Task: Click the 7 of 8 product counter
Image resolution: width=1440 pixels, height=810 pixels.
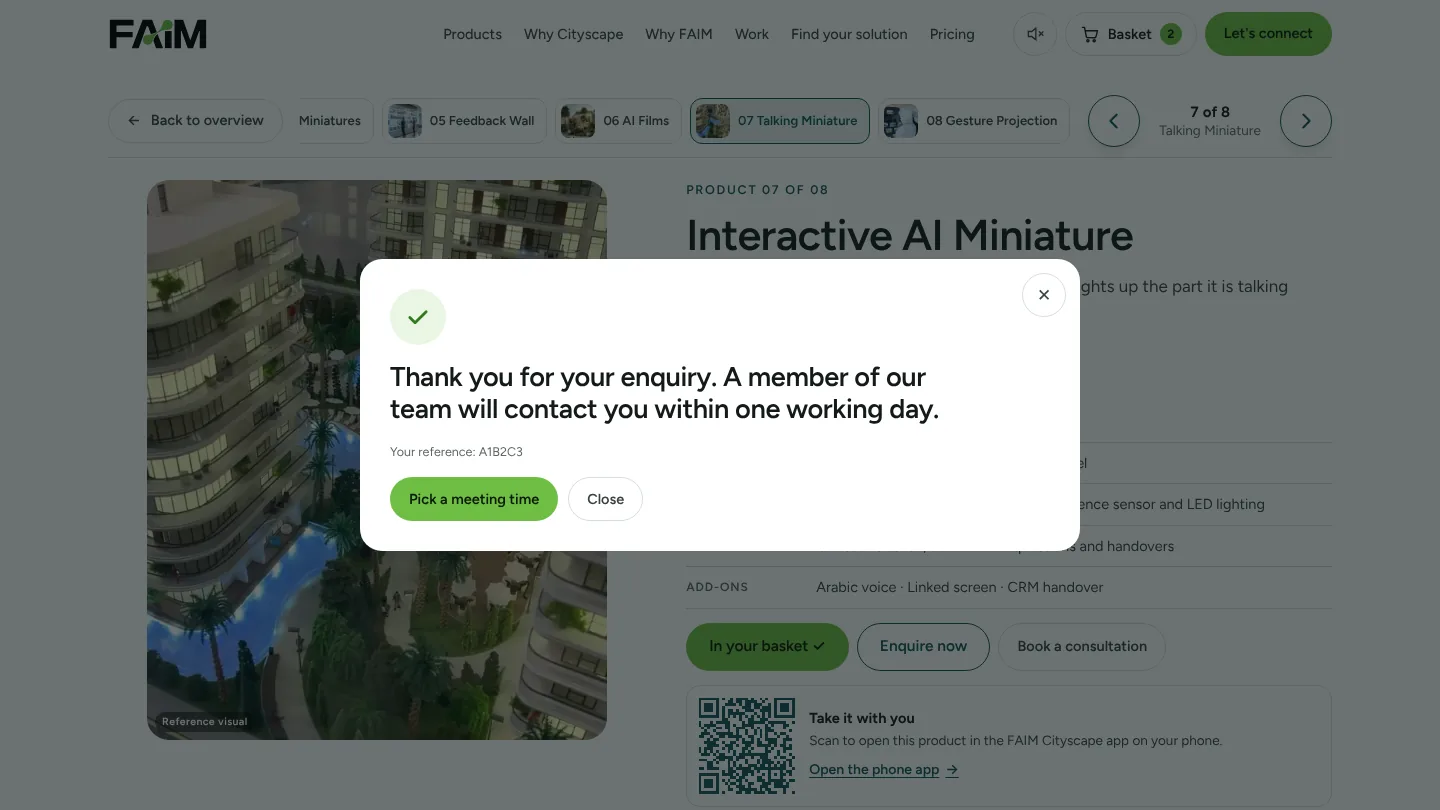Action: click(x=1210, y=112)
